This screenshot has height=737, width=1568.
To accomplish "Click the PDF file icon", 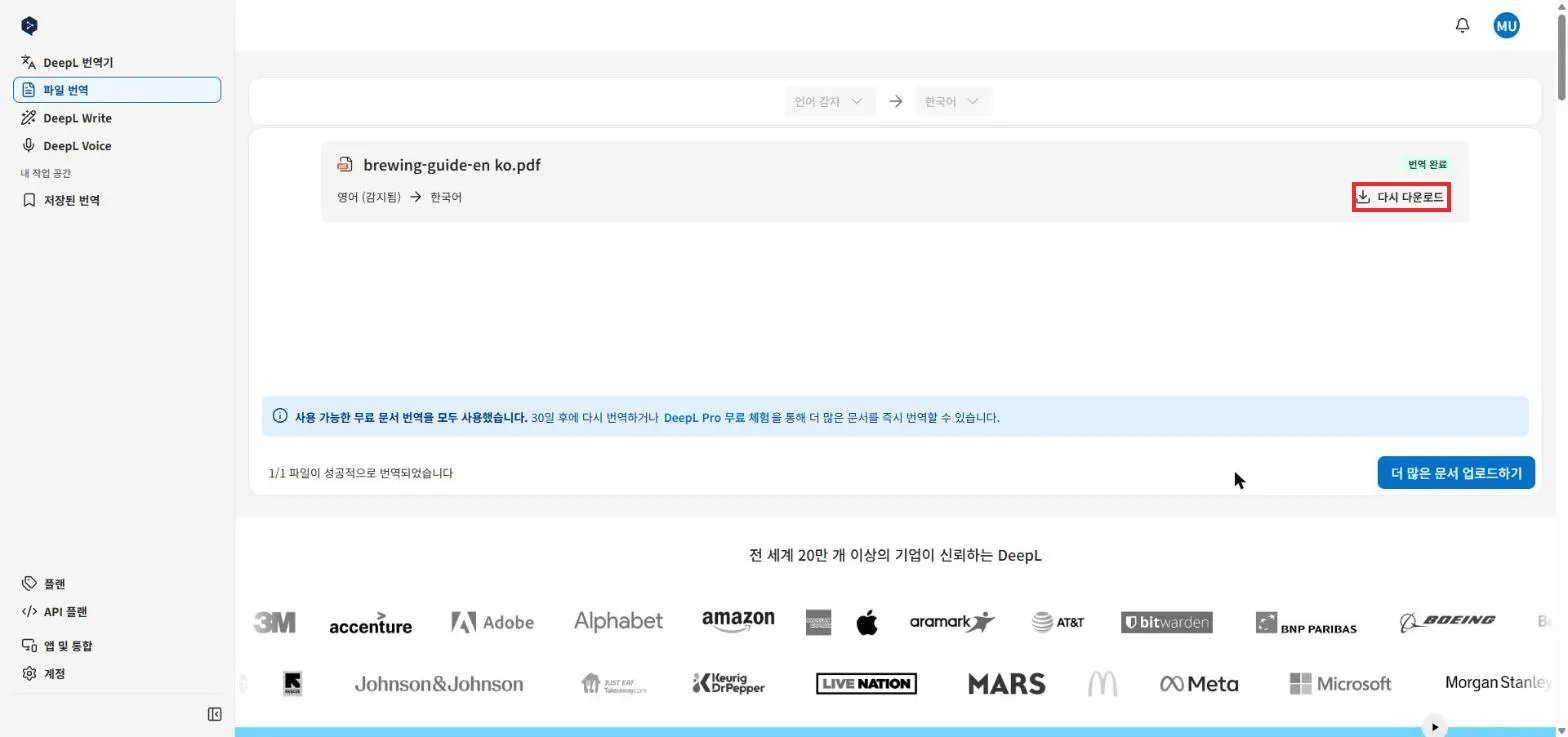I will coord(345,165).
